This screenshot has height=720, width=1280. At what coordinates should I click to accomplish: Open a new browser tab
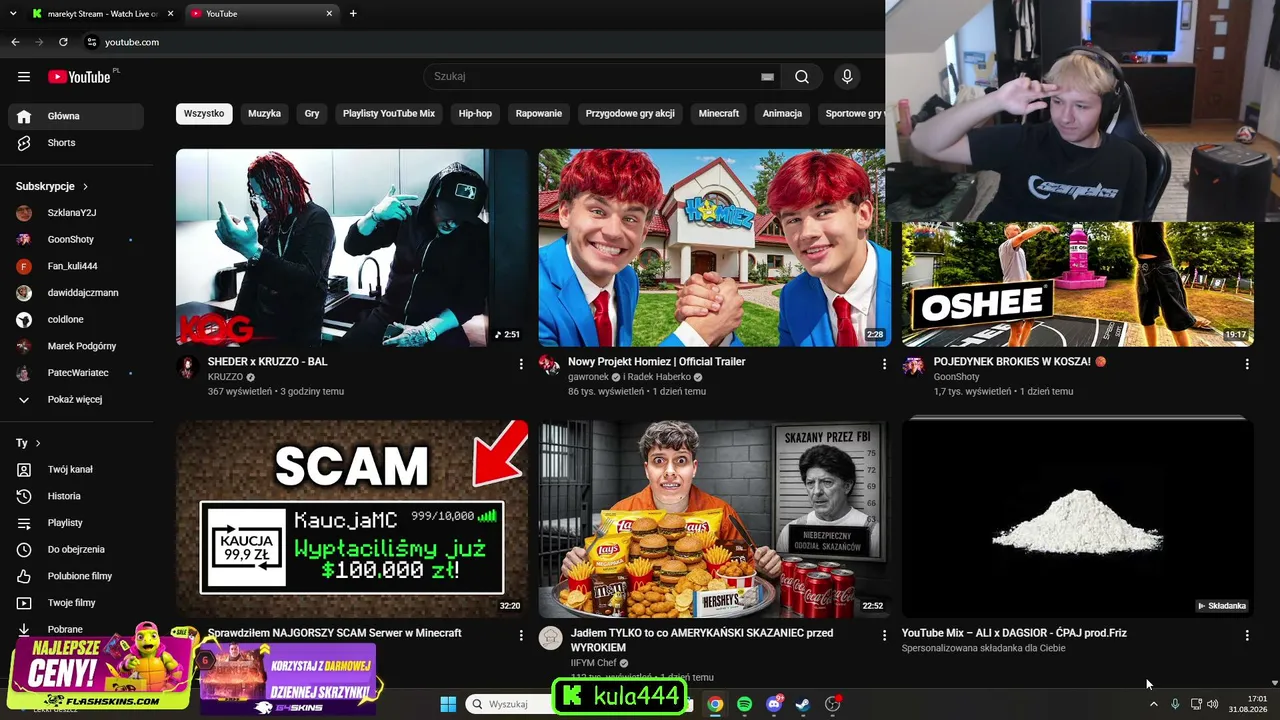353,13
